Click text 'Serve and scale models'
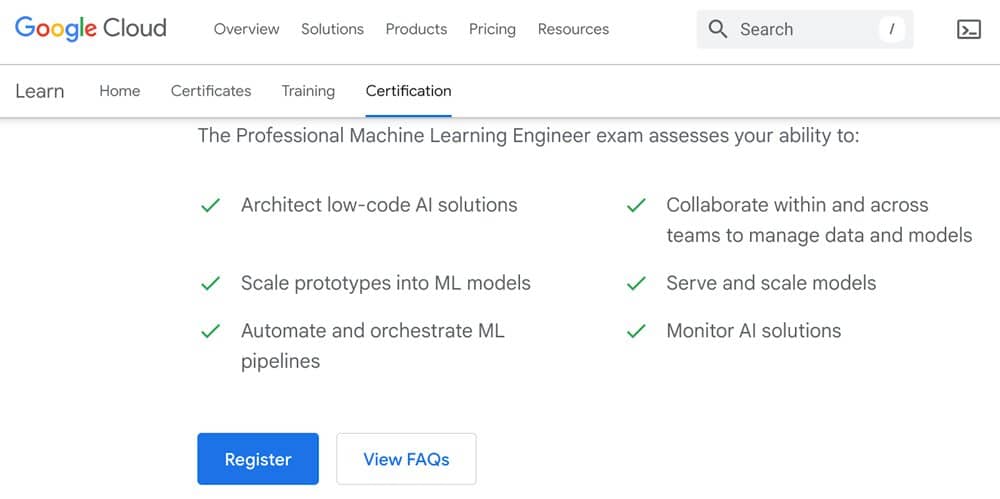 click(x=771, y=283)
